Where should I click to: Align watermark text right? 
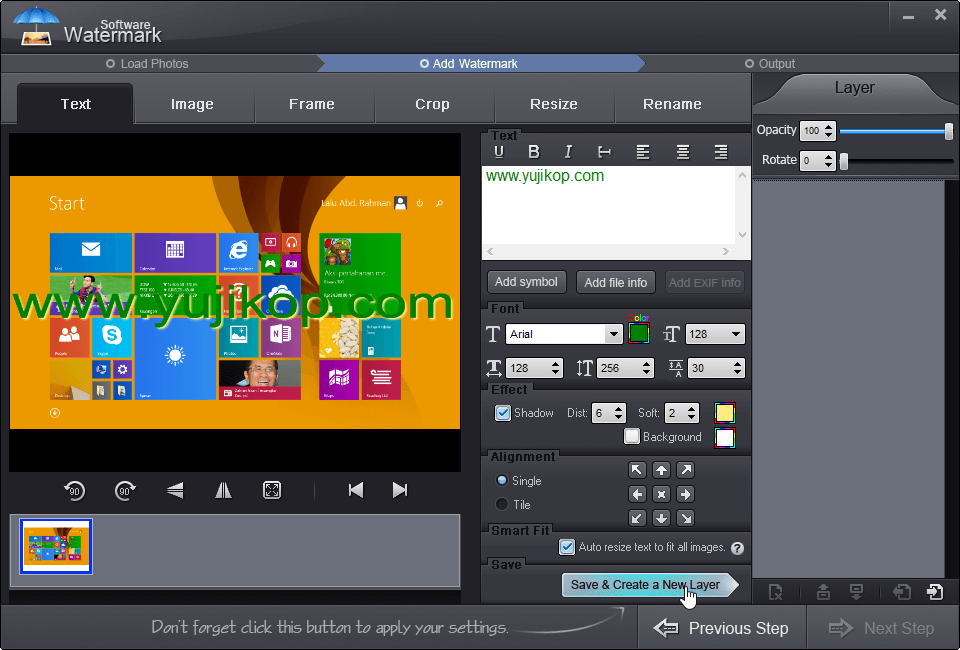(x=721, y=152)
